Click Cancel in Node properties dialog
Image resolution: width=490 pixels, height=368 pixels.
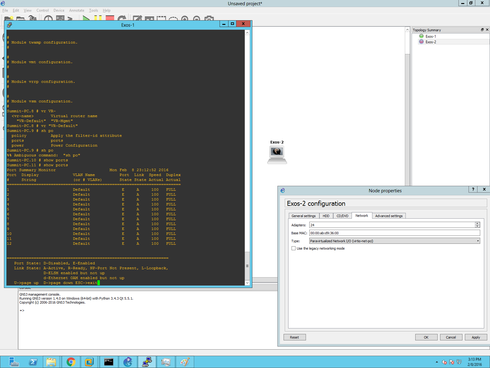451,337
